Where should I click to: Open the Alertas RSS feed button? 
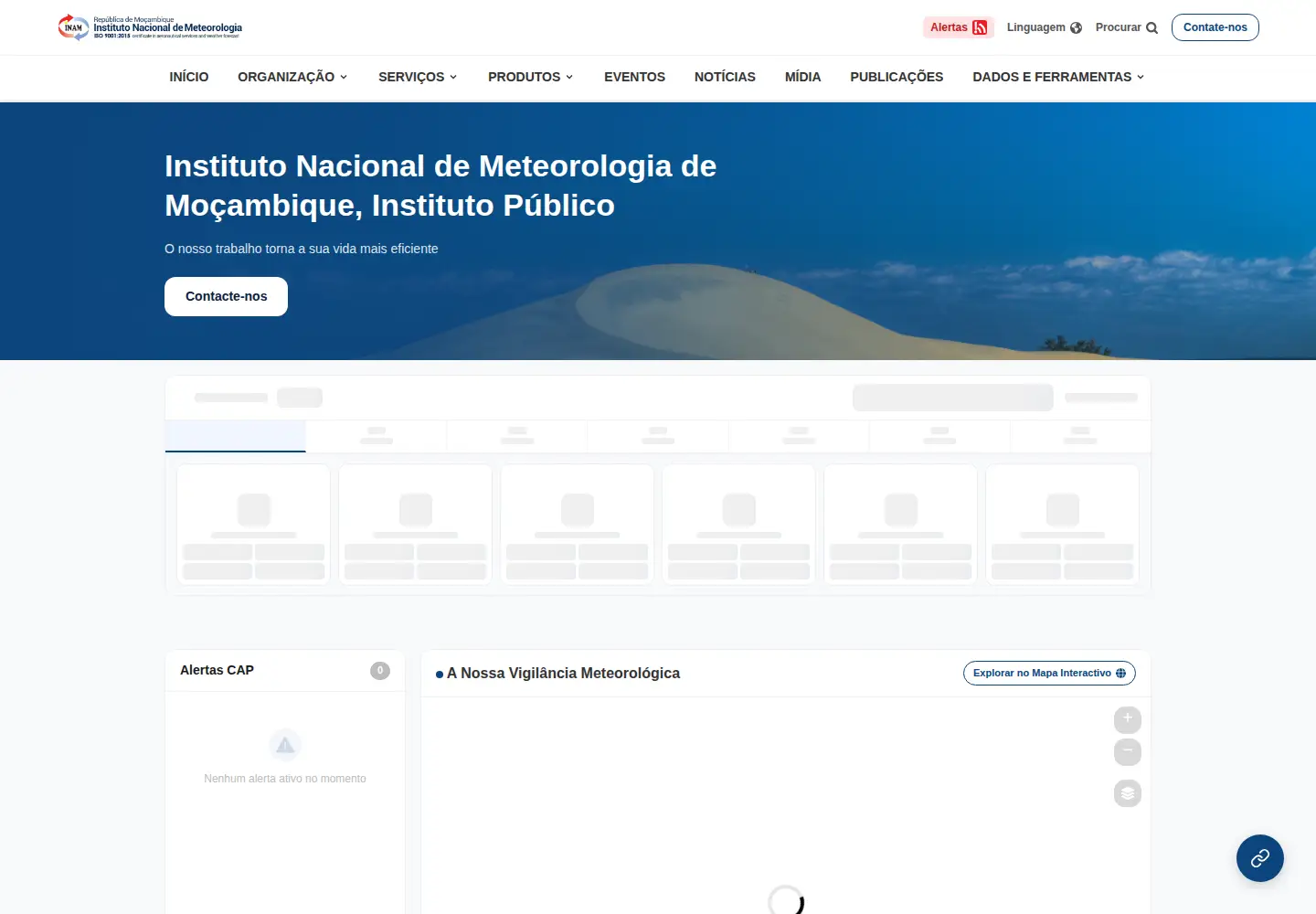click(959, 27)
